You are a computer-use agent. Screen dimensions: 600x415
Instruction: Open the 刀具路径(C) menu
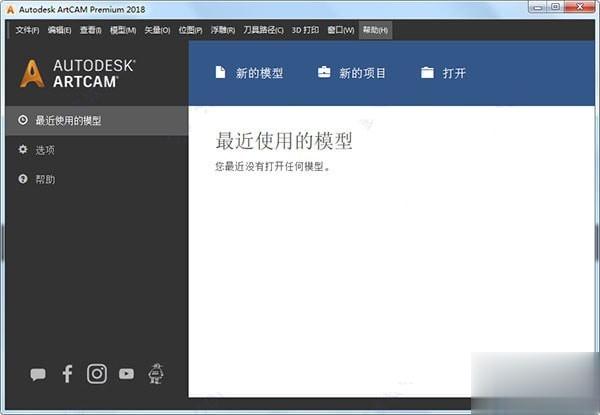point(263,30)
